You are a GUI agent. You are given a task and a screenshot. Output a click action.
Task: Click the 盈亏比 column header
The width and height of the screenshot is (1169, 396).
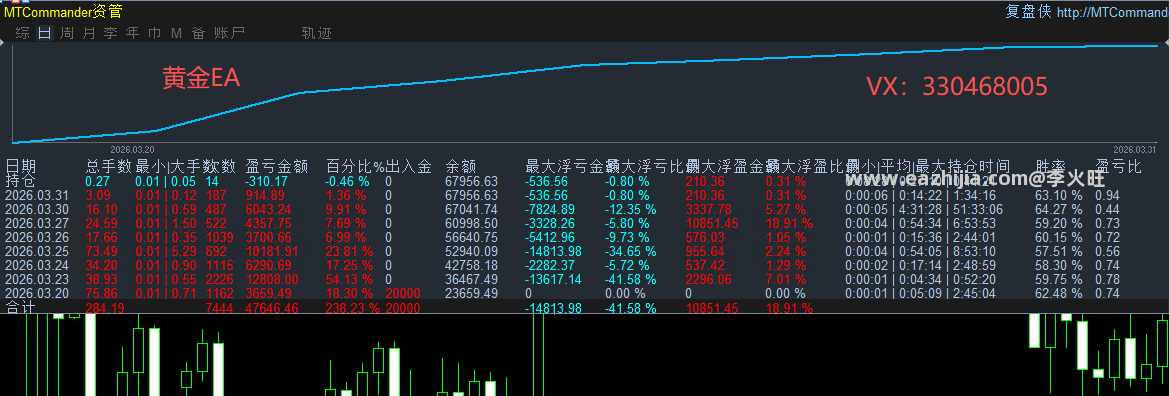1118,166
